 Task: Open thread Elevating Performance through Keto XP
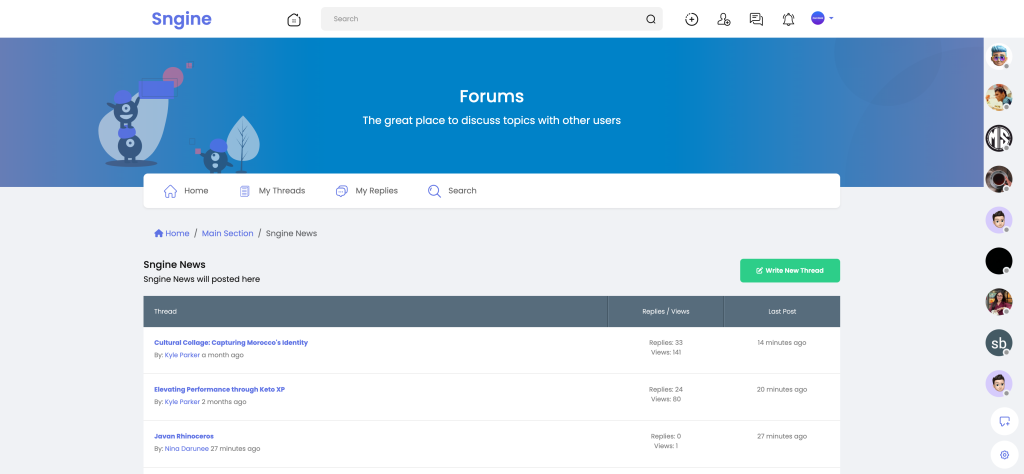tap(219, 390)
